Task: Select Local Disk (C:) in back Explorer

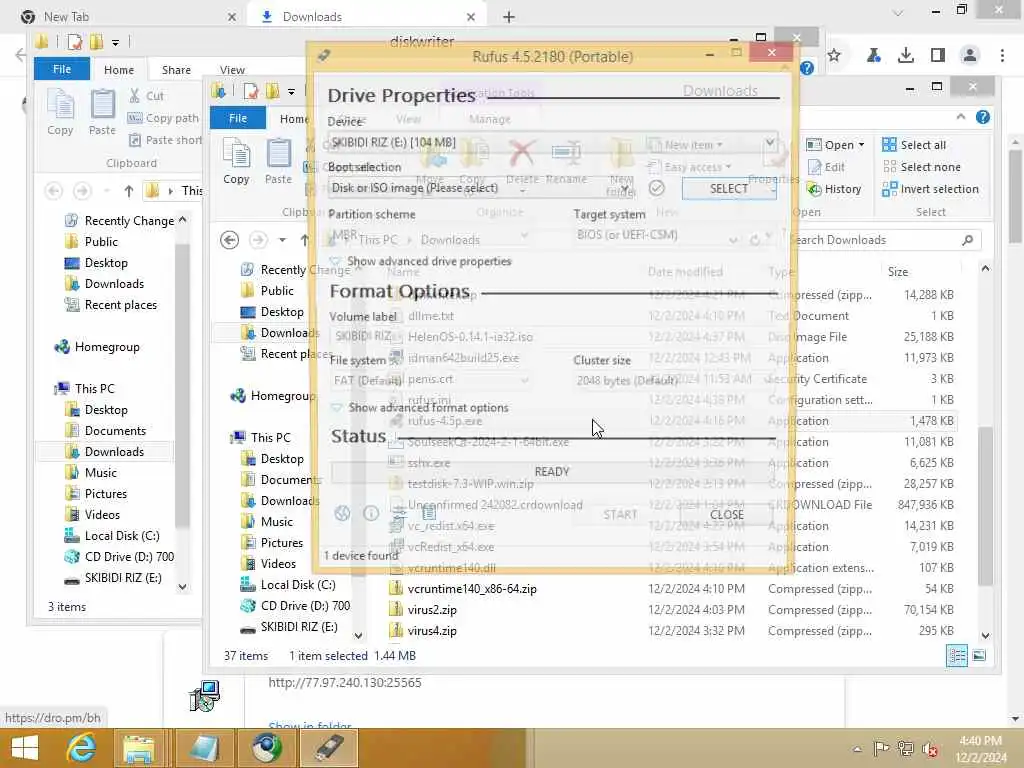Action: click(x=121, y=536)
